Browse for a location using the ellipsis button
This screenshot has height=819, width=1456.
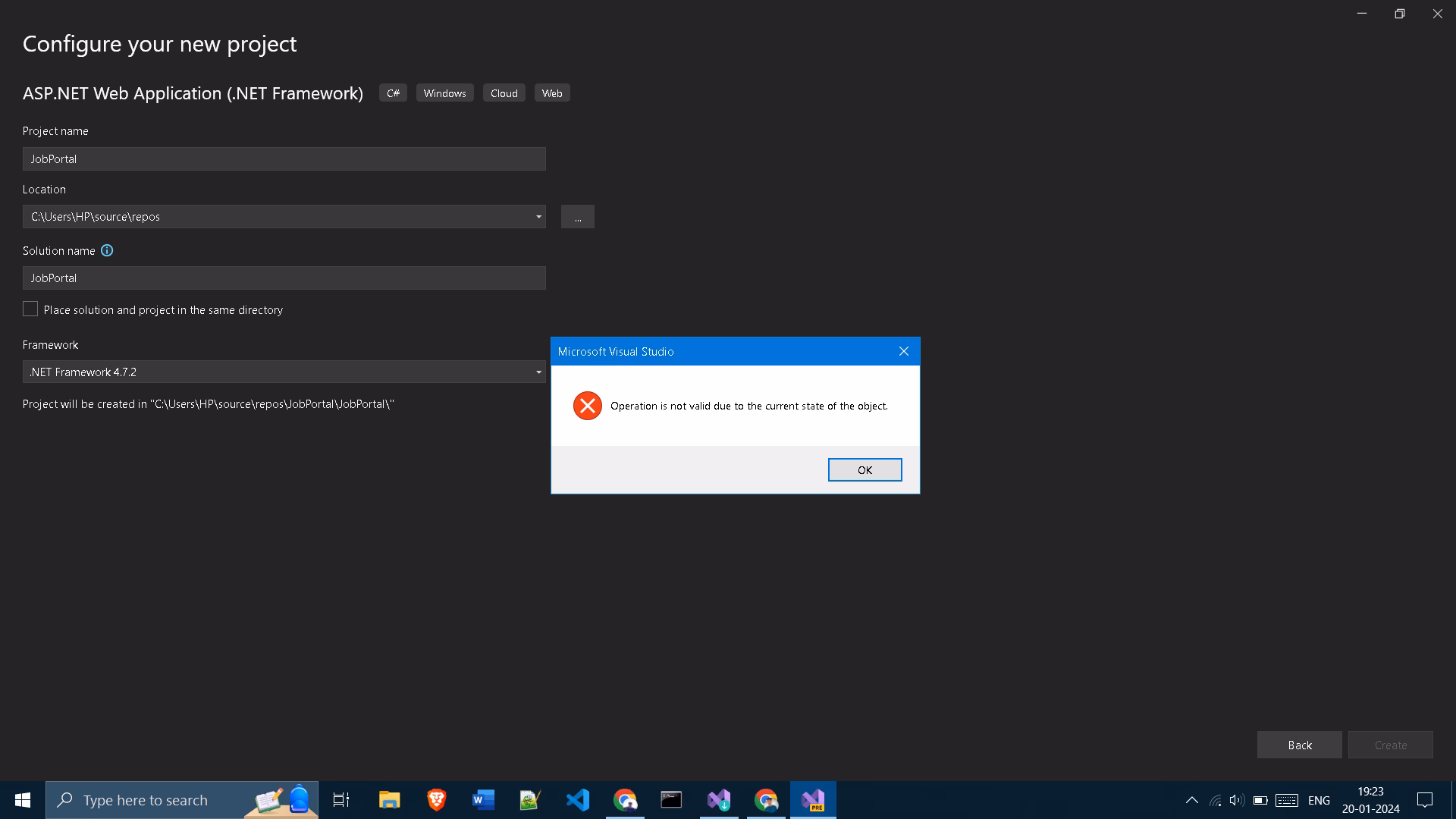coord(577,216)
